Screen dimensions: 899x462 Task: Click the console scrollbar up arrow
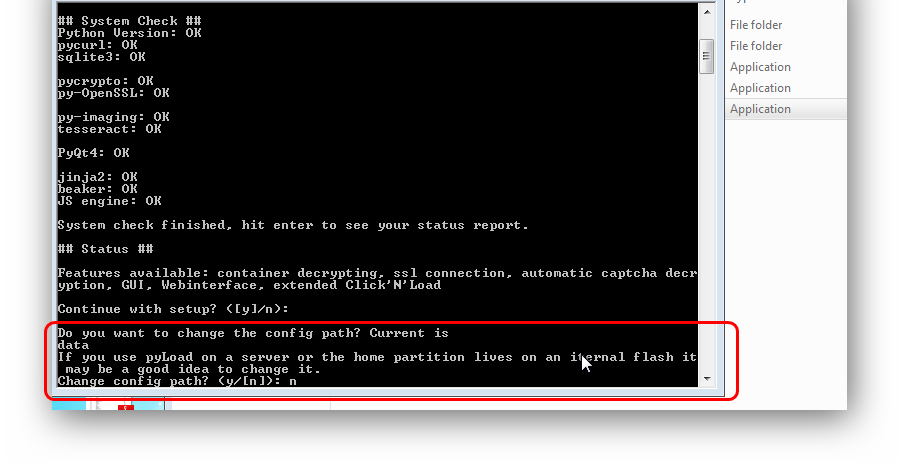tap(706, 11)
